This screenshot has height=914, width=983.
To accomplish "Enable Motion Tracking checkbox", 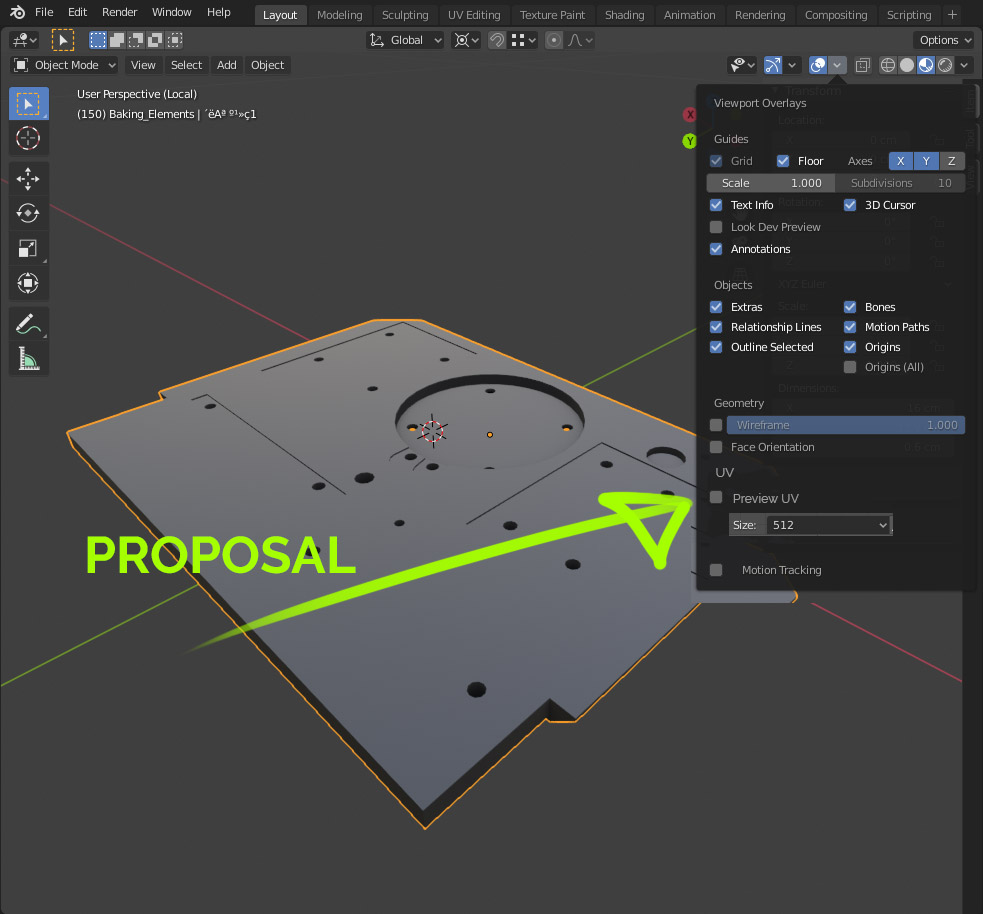I will [x=716, y=570].
